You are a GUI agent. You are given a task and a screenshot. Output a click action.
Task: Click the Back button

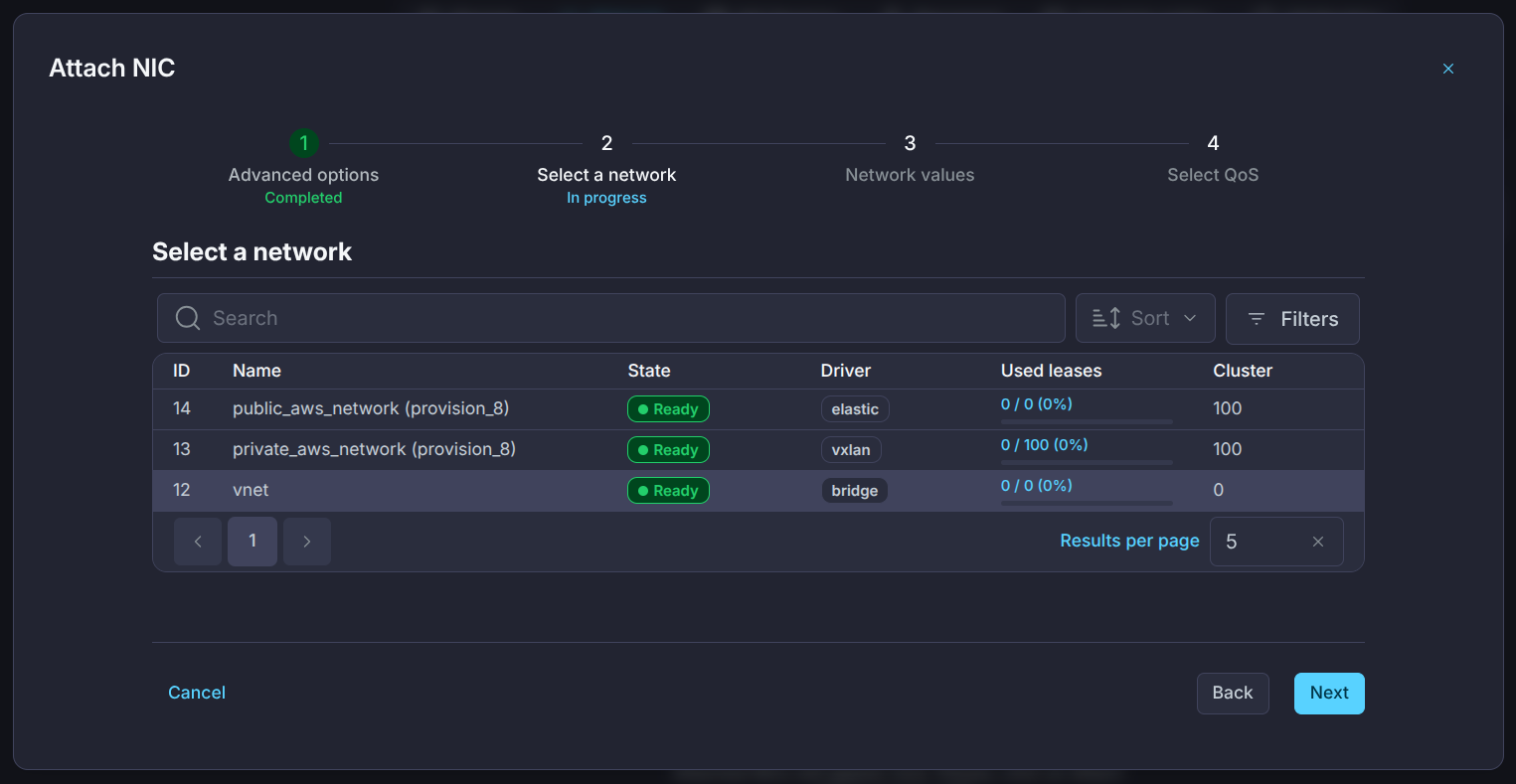click(1233, 694)
